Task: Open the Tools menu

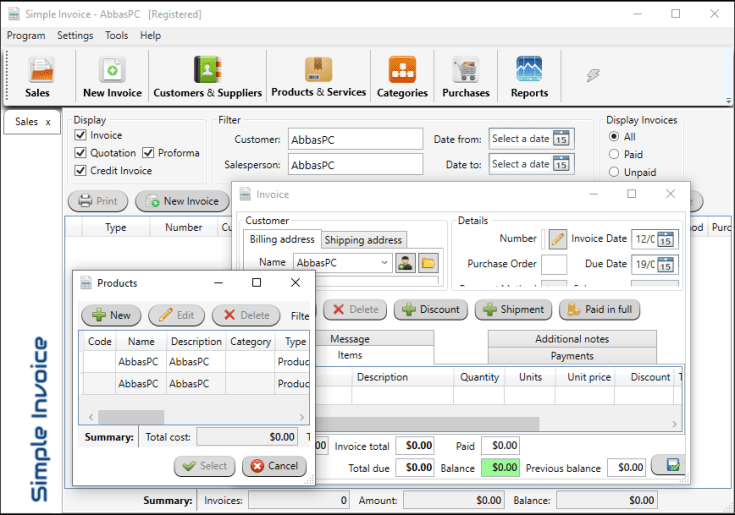Action: tap(116, 36)
